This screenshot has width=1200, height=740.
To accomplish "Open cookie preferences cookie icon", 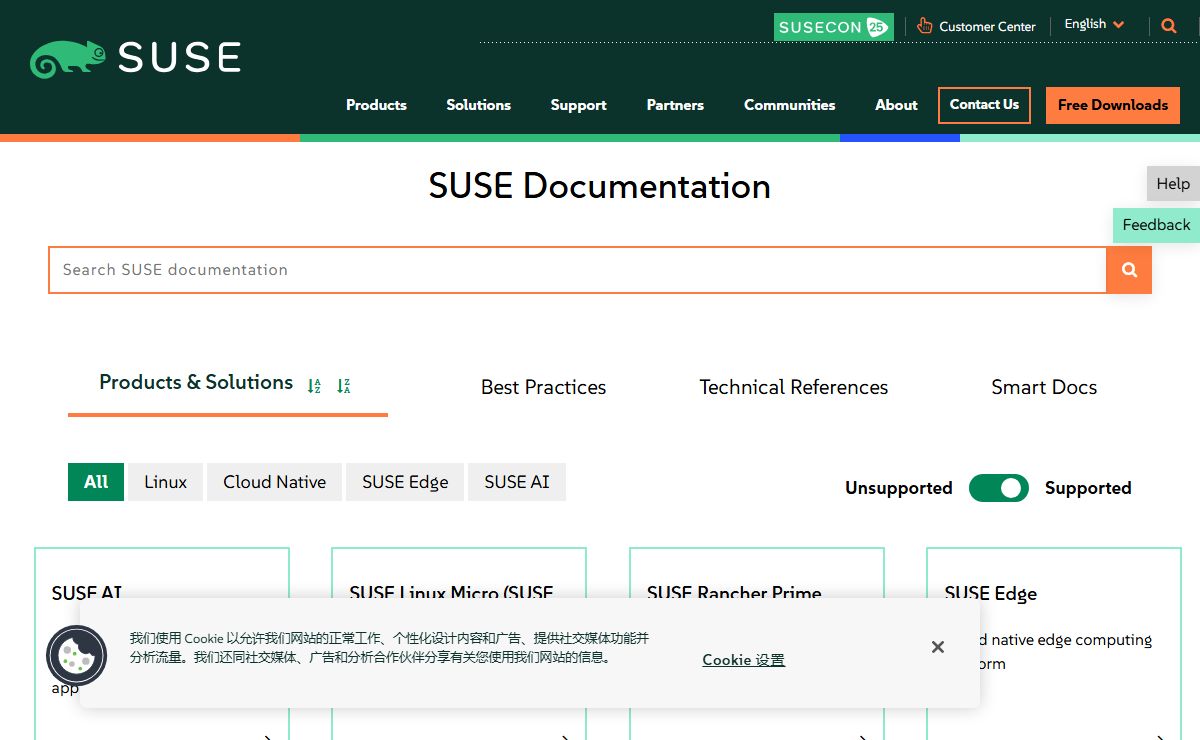I will click(76, 656).
